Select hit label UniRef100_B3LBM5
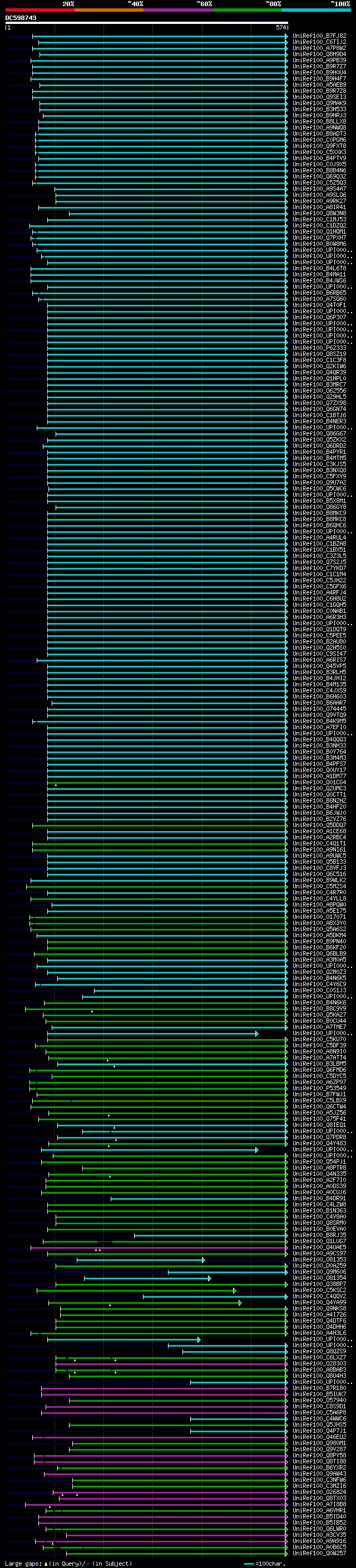356x1568 pixels. [x=319, y=1064]
